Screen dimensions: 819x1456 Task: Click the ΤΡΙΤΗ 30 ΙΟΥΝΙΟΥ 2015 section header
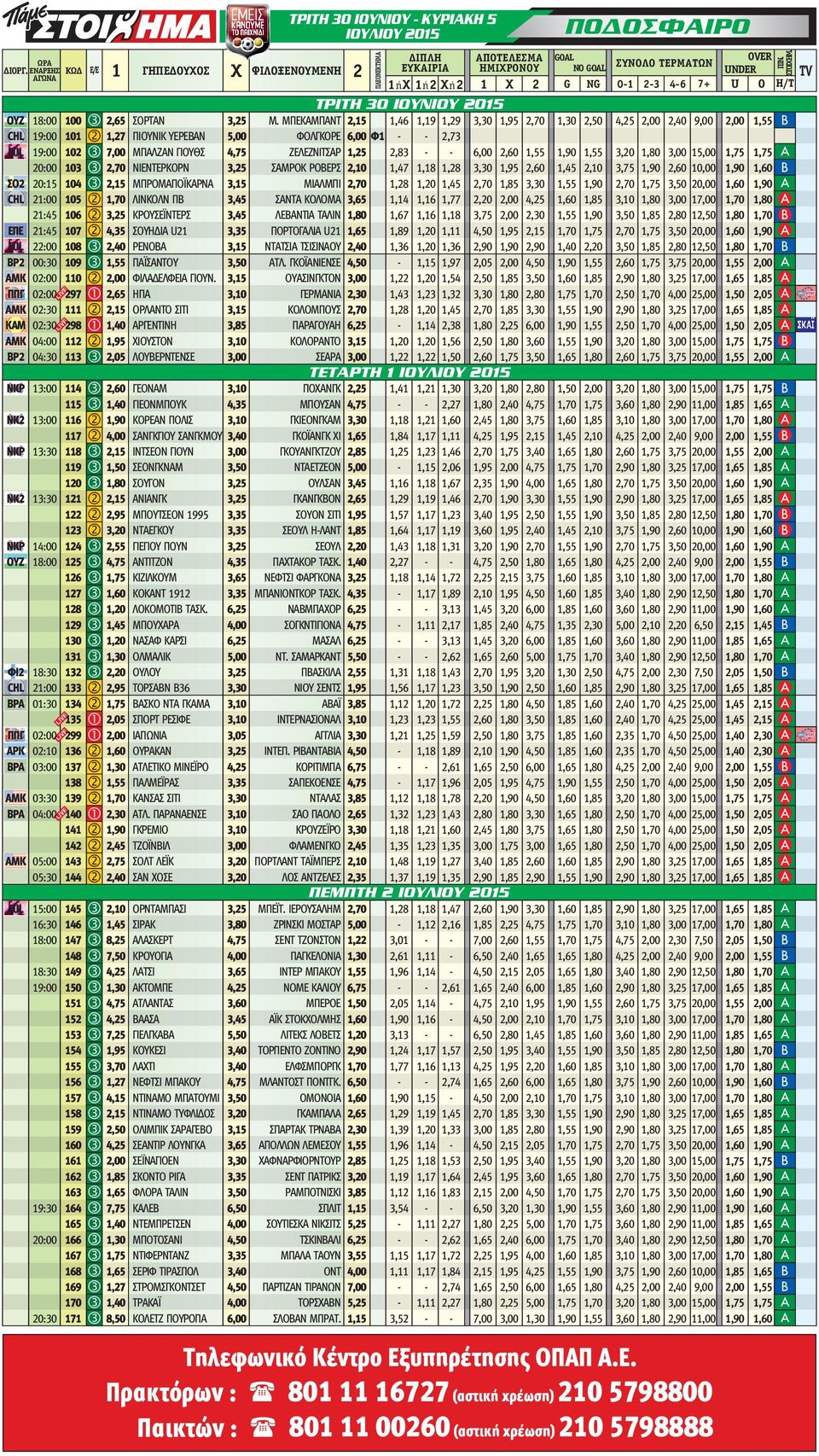tap(409, 104)
